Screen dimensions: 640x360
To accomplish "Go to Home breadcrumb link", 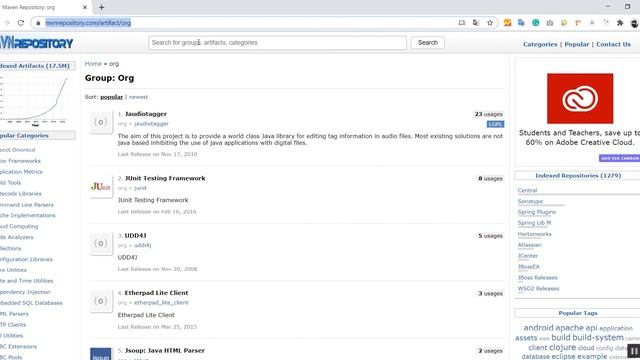I will click(x=93, y=64).
